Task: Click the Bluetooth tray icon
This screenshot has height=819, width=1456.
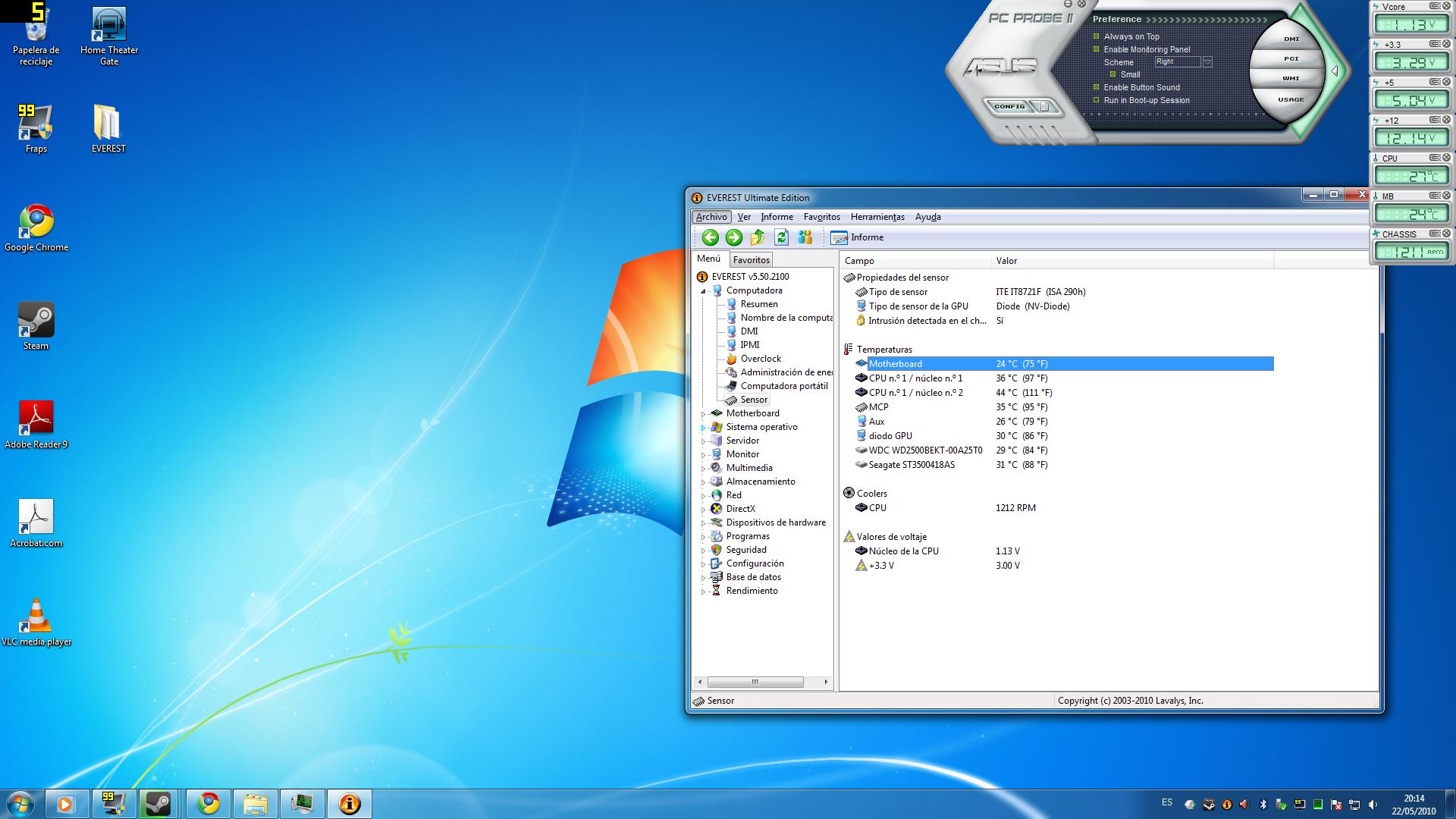Action: pyautogui.click(x=1263, y=804)
